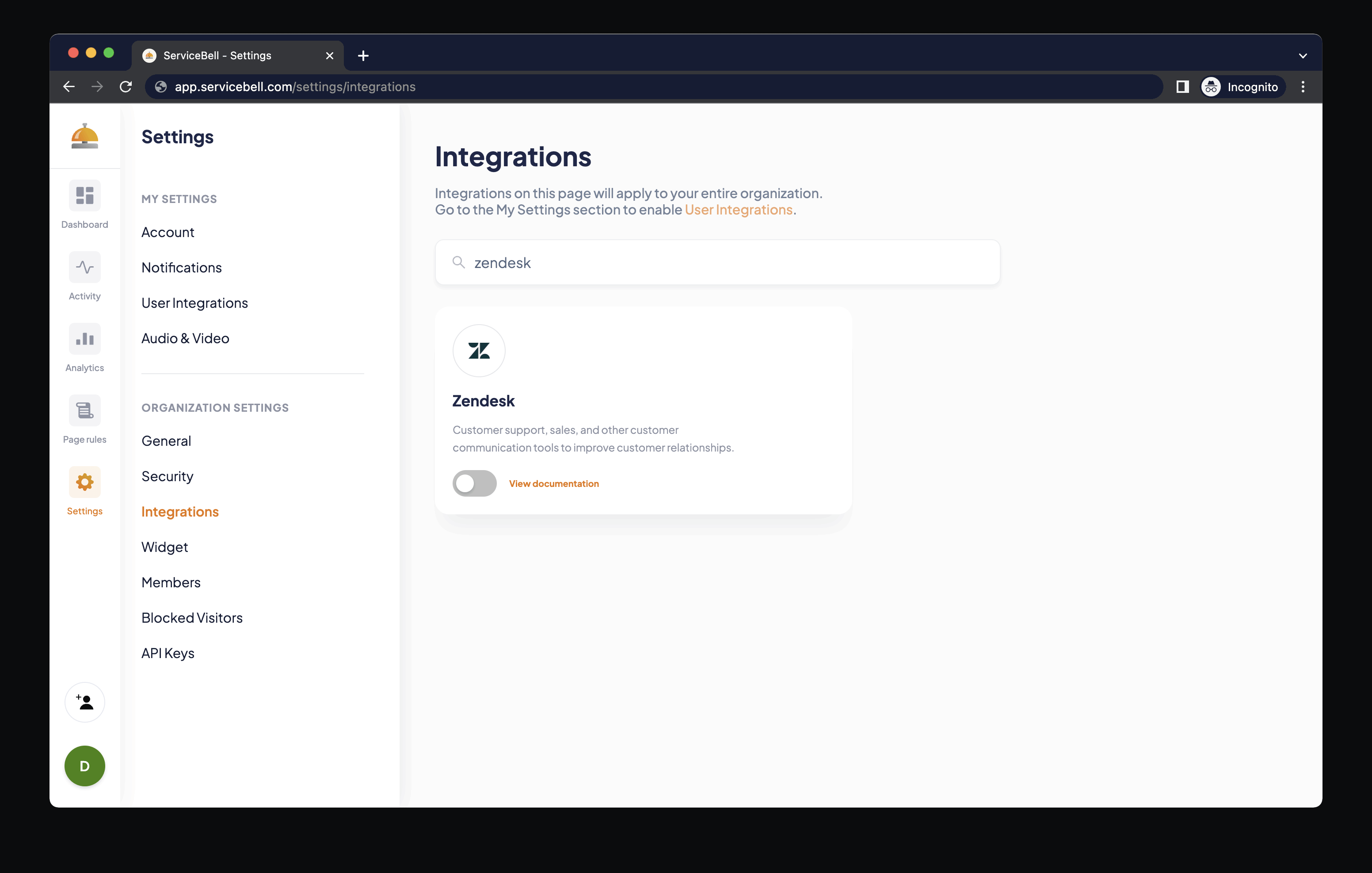The width and height of the screenshot is (1372, 873).
Task: Open View documentation link
Action: coord(553,483)
